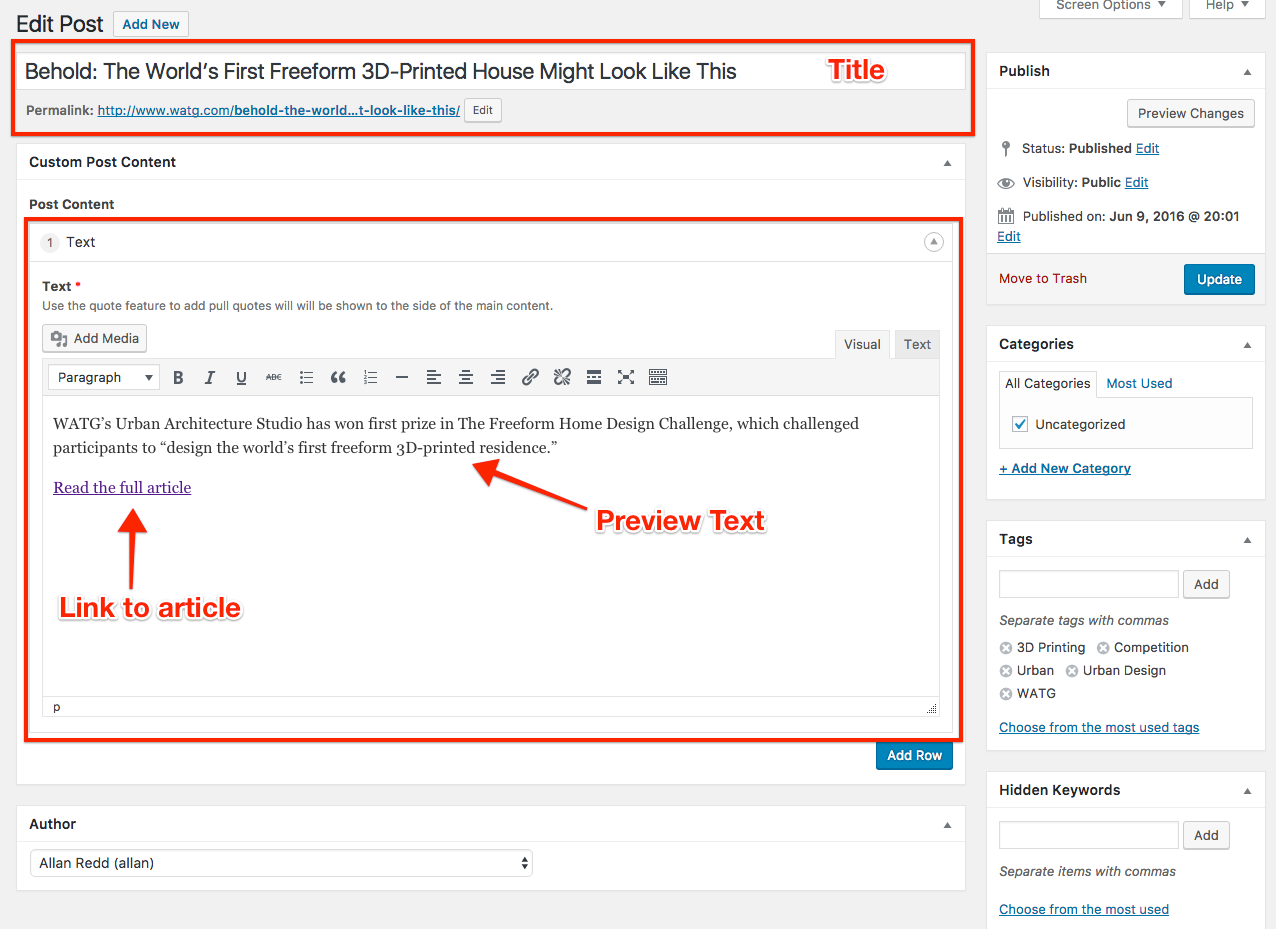Switch to the Text editor tab
Viewport: 1276px width, 929px height.
[917, 344]
